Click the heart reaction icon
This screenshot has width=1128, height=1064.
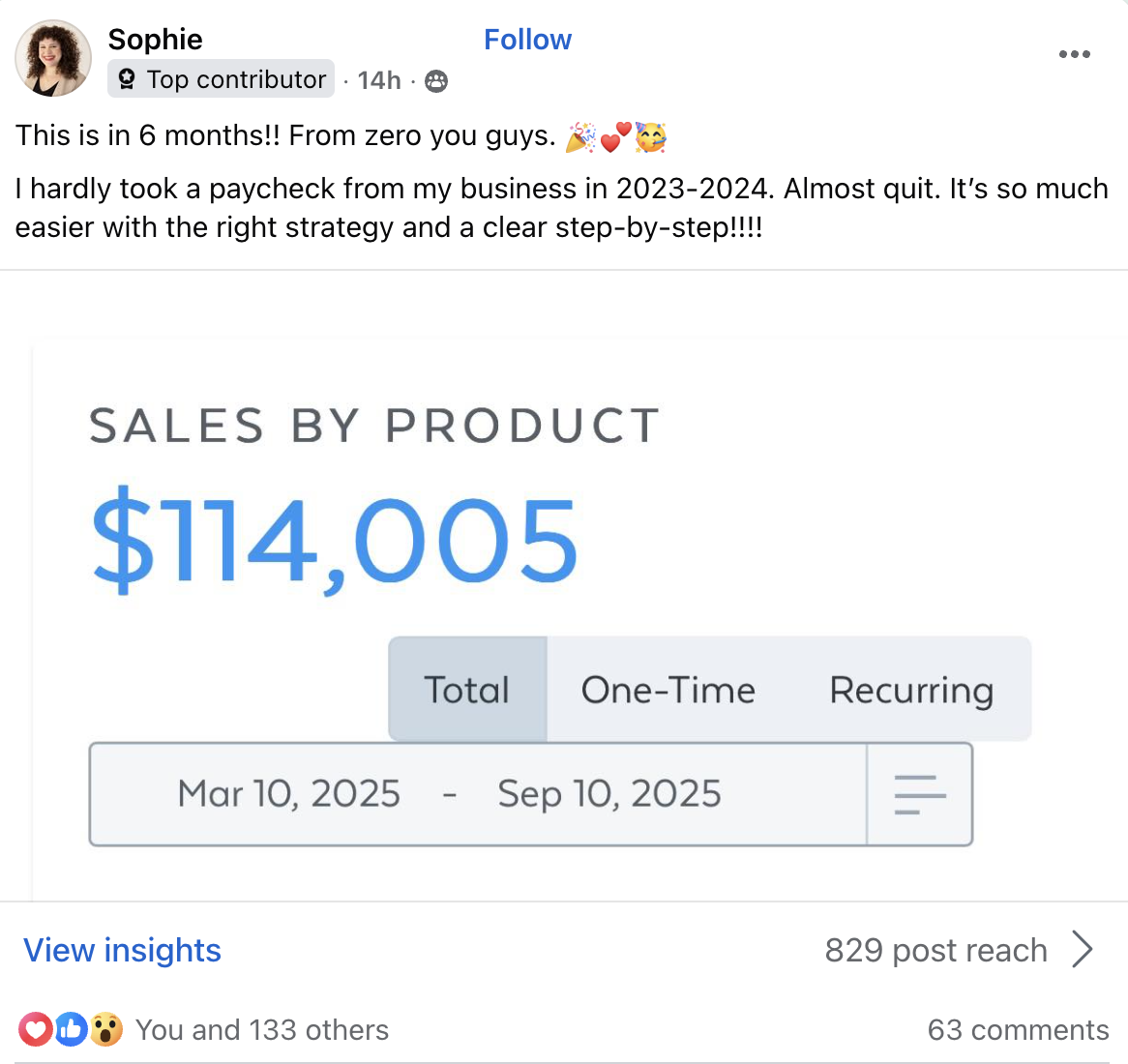(36, 1029)
